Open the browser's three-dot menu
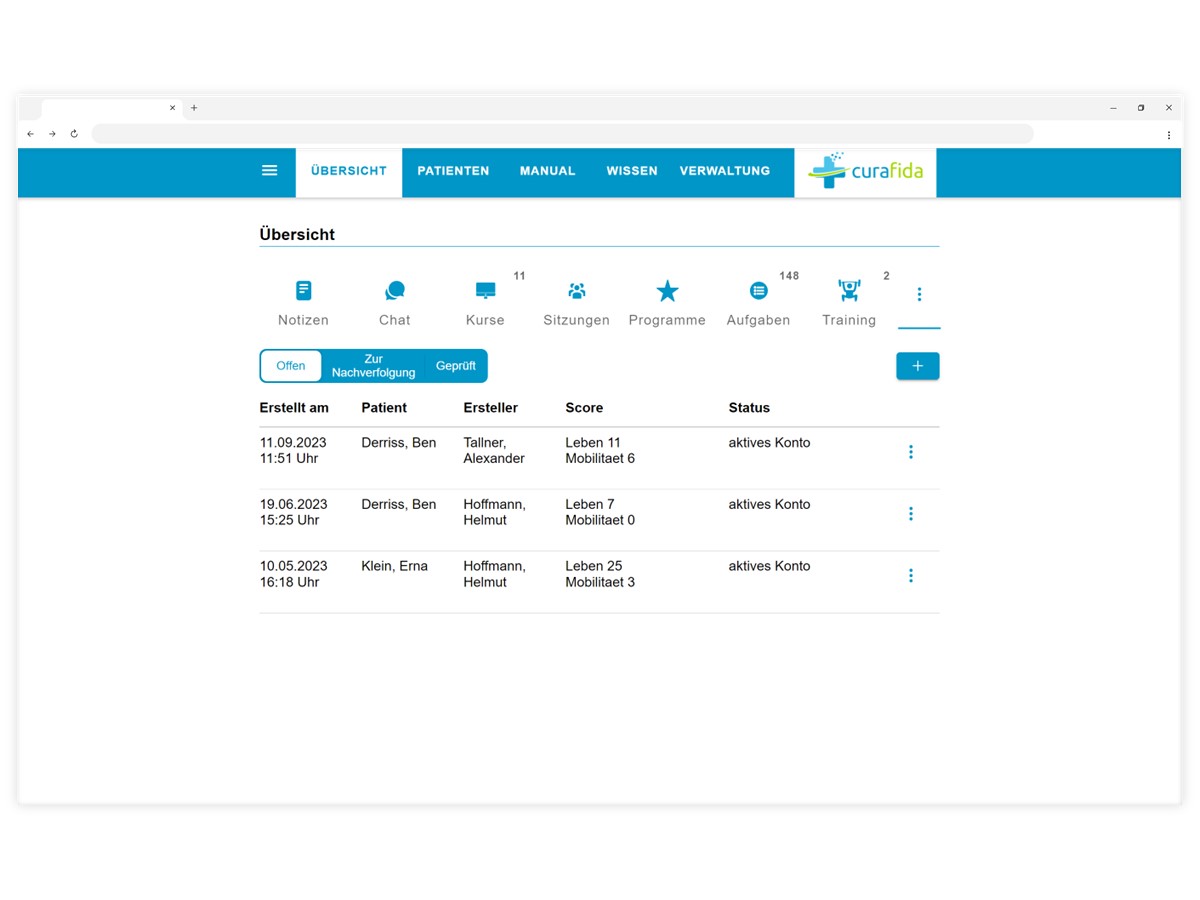 click(x=1168, y=134)
